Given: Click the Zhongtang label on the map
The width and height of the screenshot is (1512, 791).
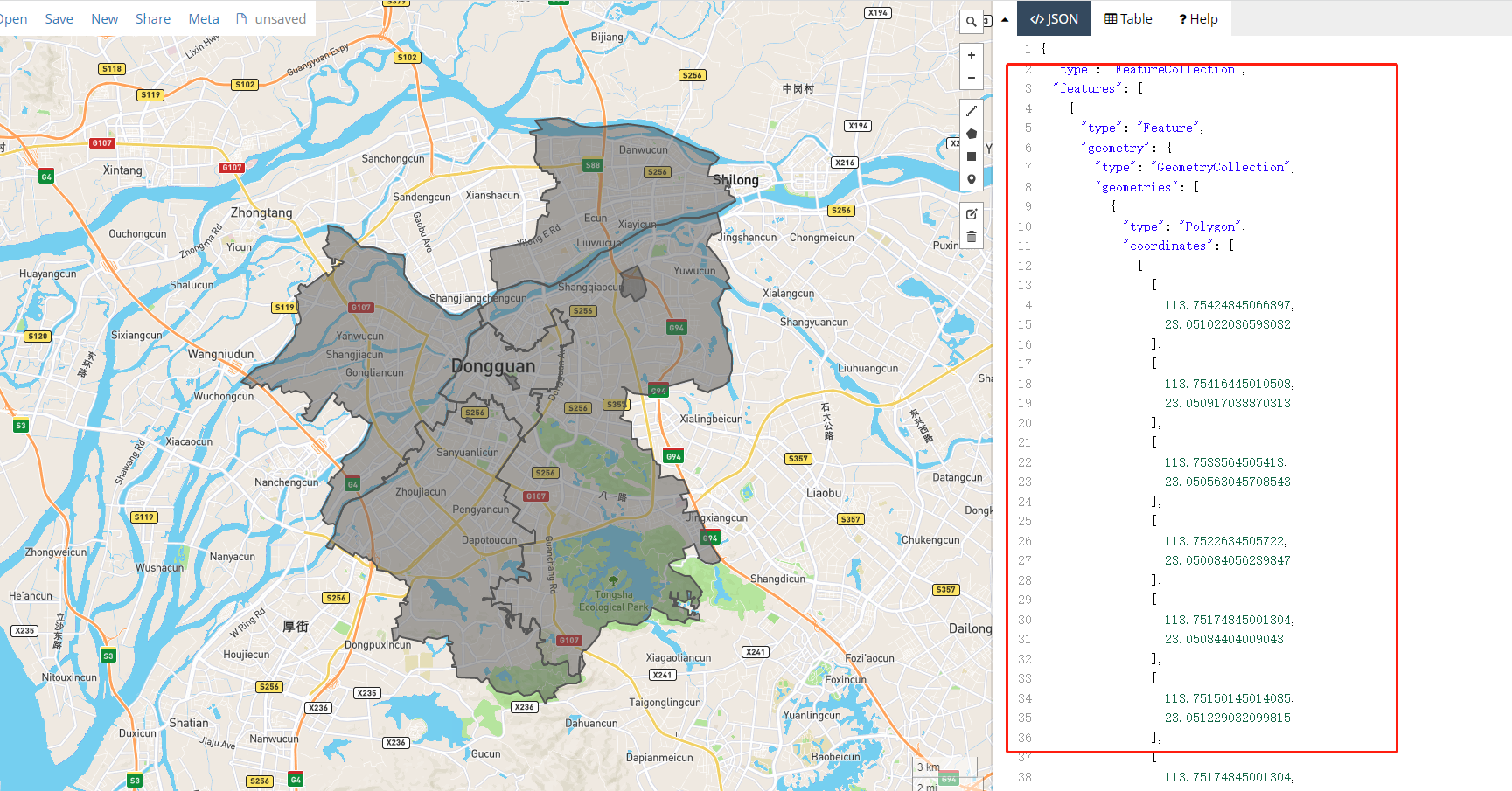Looking at the screenshot, I should tap(261, 212).
